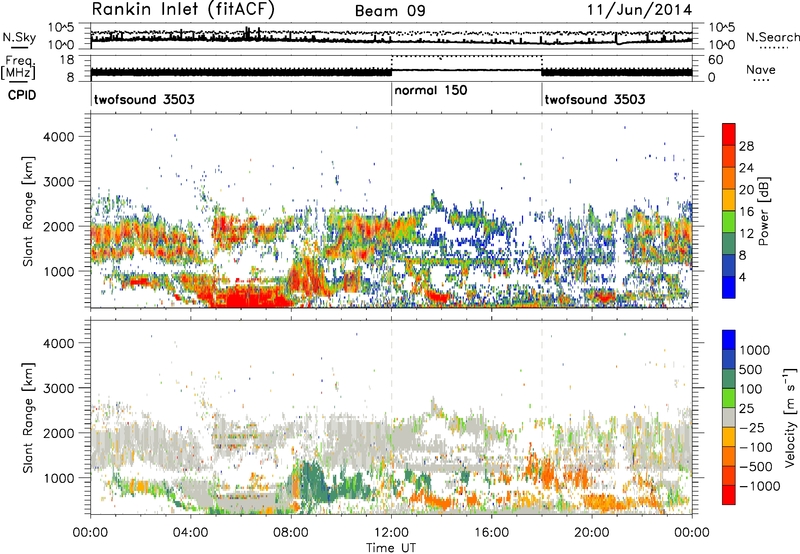Click the '18' frequency axis tick
The width and height of the screenshot is (800, 554).
[67, 60]
